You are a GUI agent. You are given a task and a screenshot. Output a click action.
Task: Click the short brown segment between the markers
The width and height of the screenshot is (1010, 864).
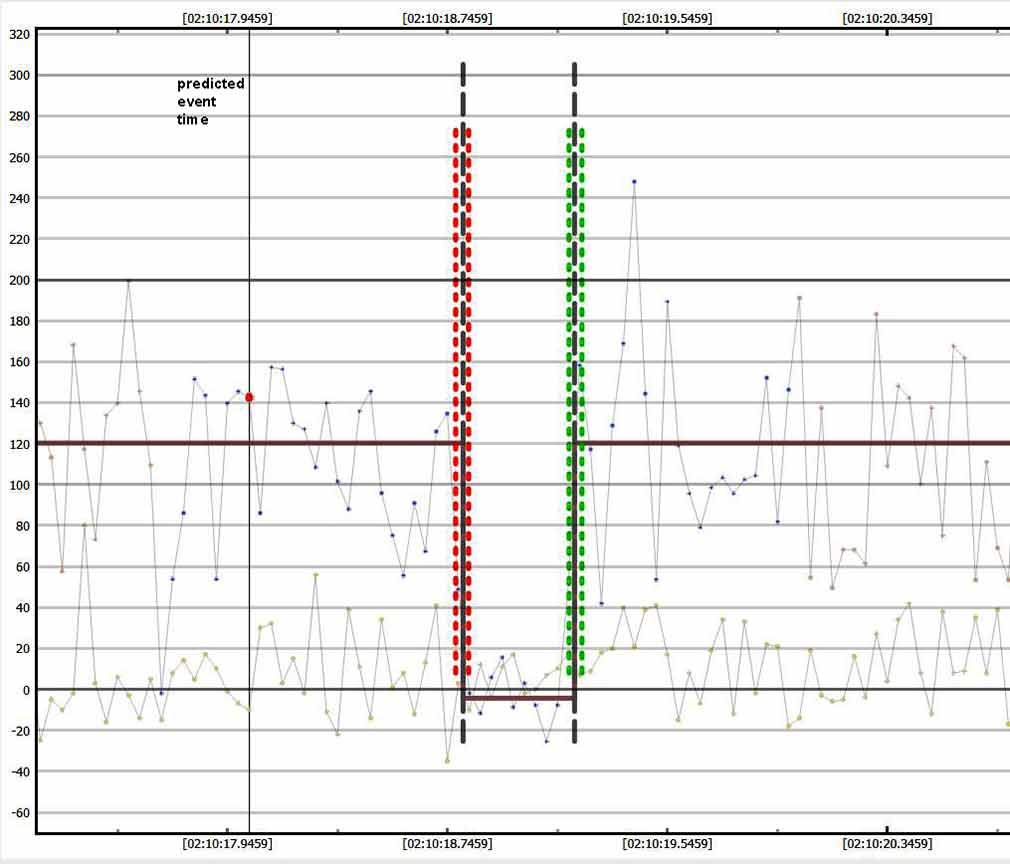coord(518,698)
